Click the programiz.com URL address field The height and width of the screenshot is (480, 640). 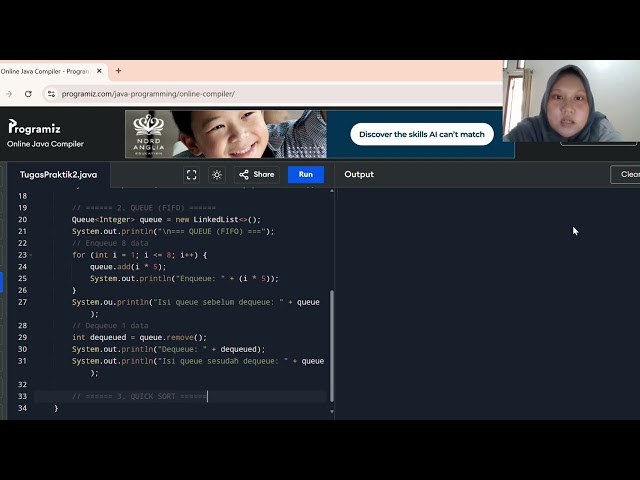click(148, 94)
